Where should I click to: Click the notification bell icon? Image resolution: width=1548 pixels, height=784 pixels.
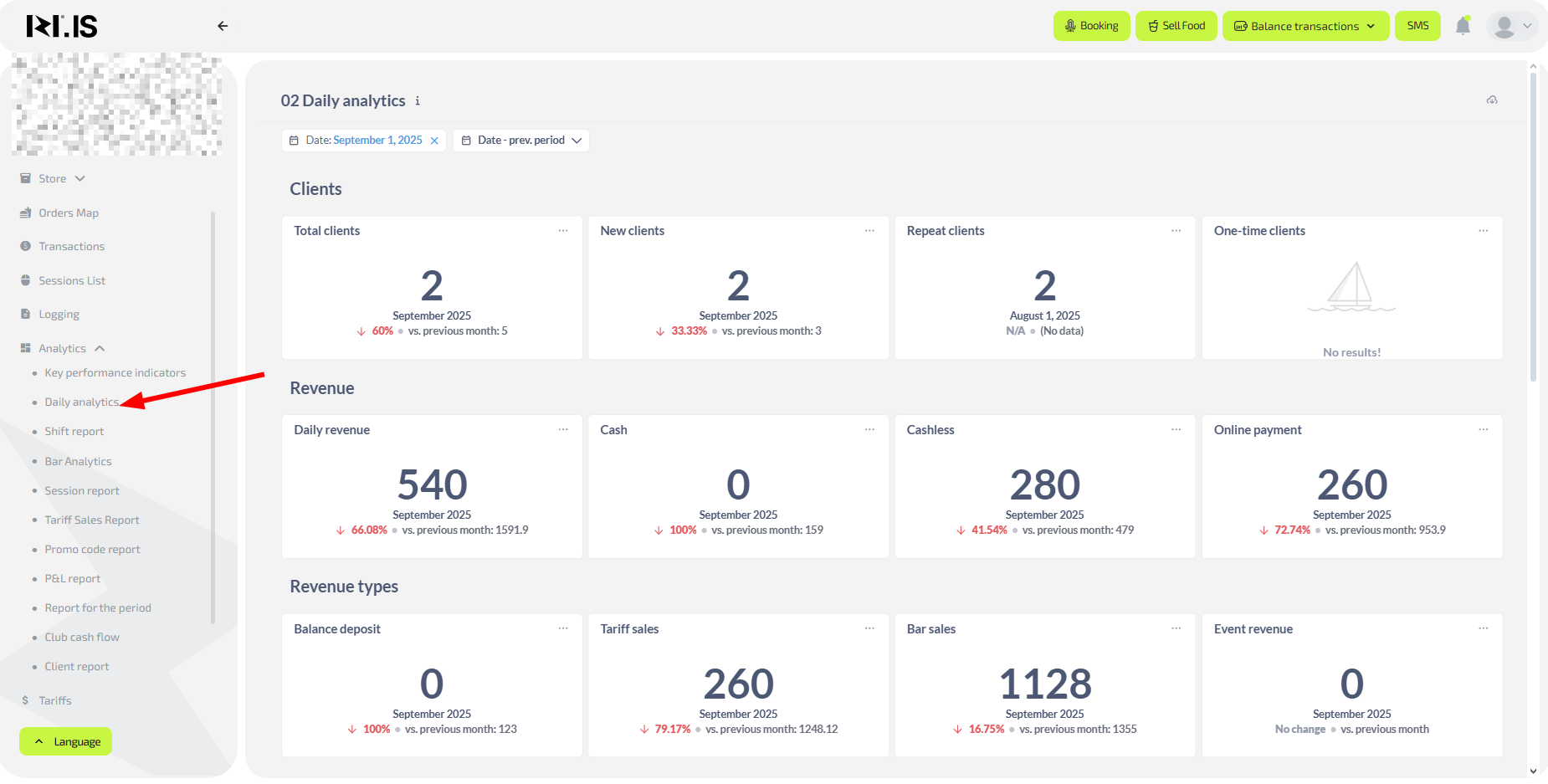tap(1463, 26)
